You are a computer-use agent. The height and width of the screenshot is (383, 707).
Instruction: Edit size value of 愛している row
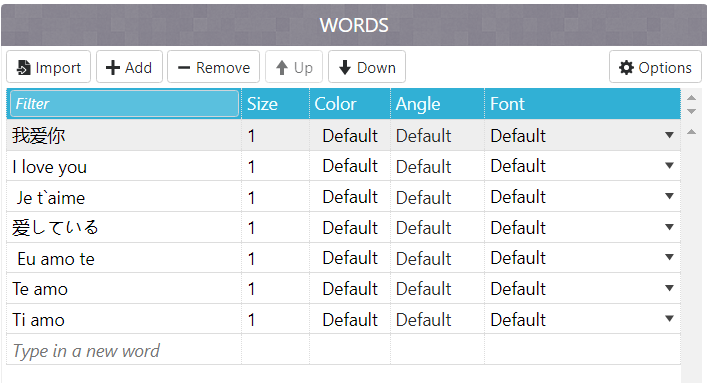pos(275,228)
